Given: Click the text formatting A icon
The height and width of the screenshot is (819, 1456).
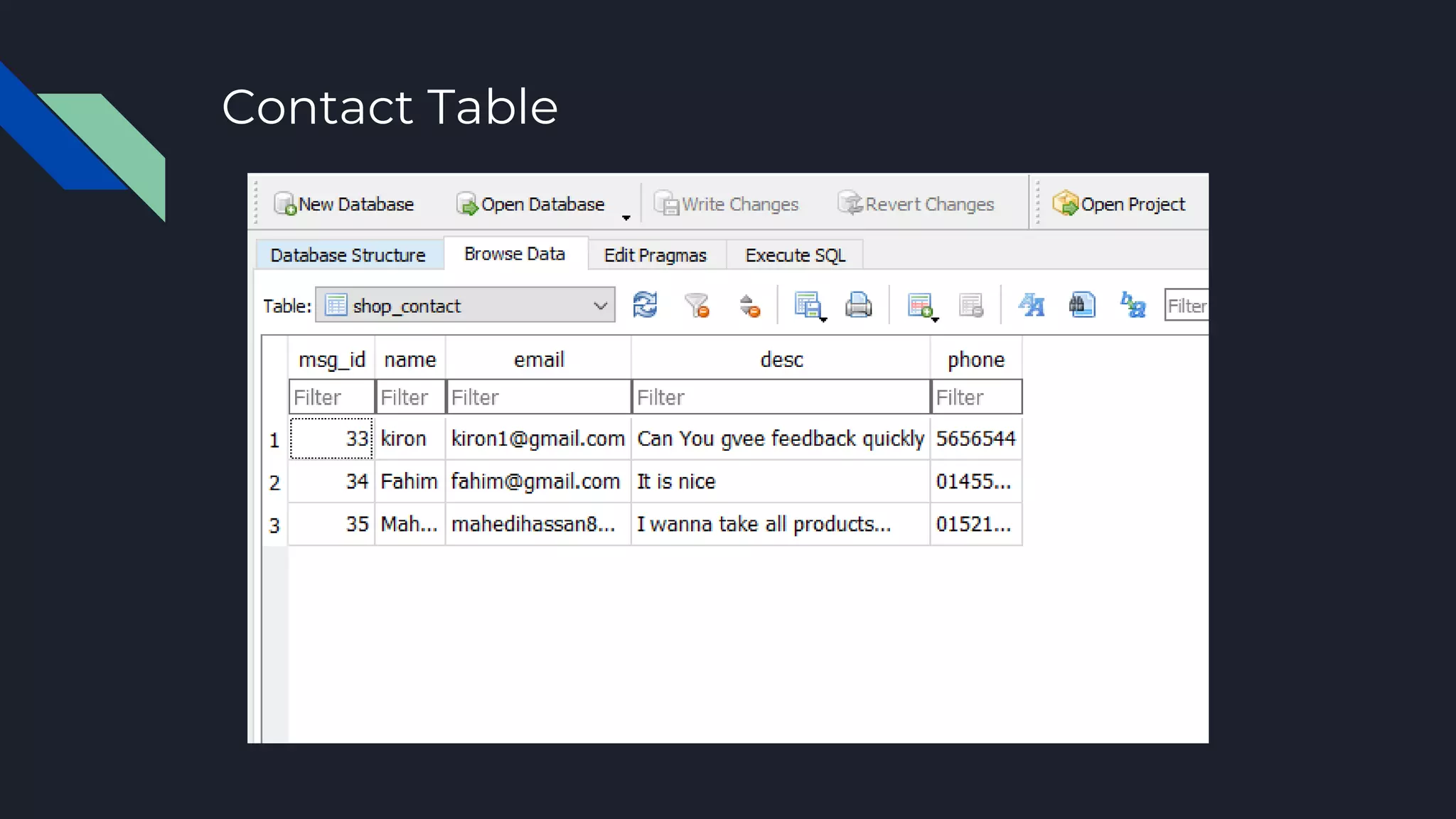Looking at the screenshot, I should 1031,306.
